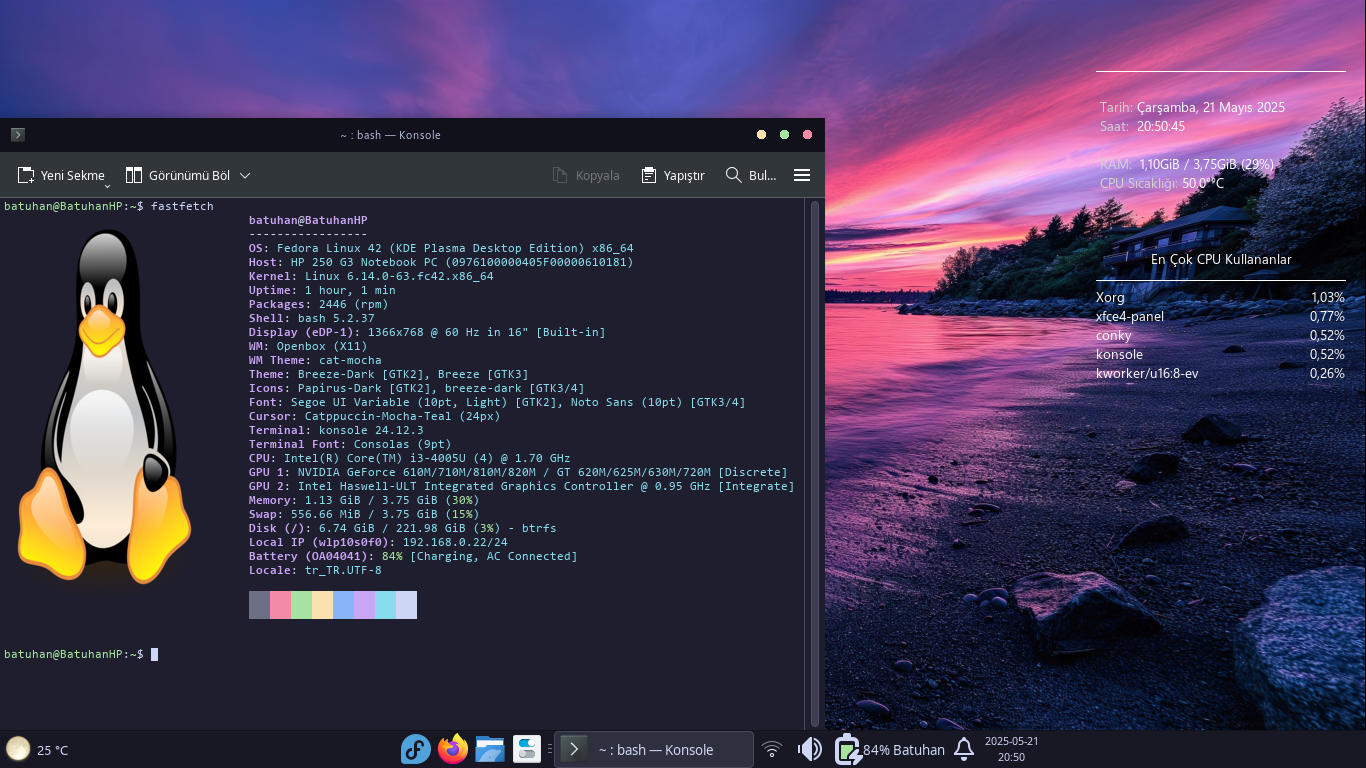Click the Konsole window menu icon in title bar
The image size is (1366, 768).
click(x=18, y=134)
